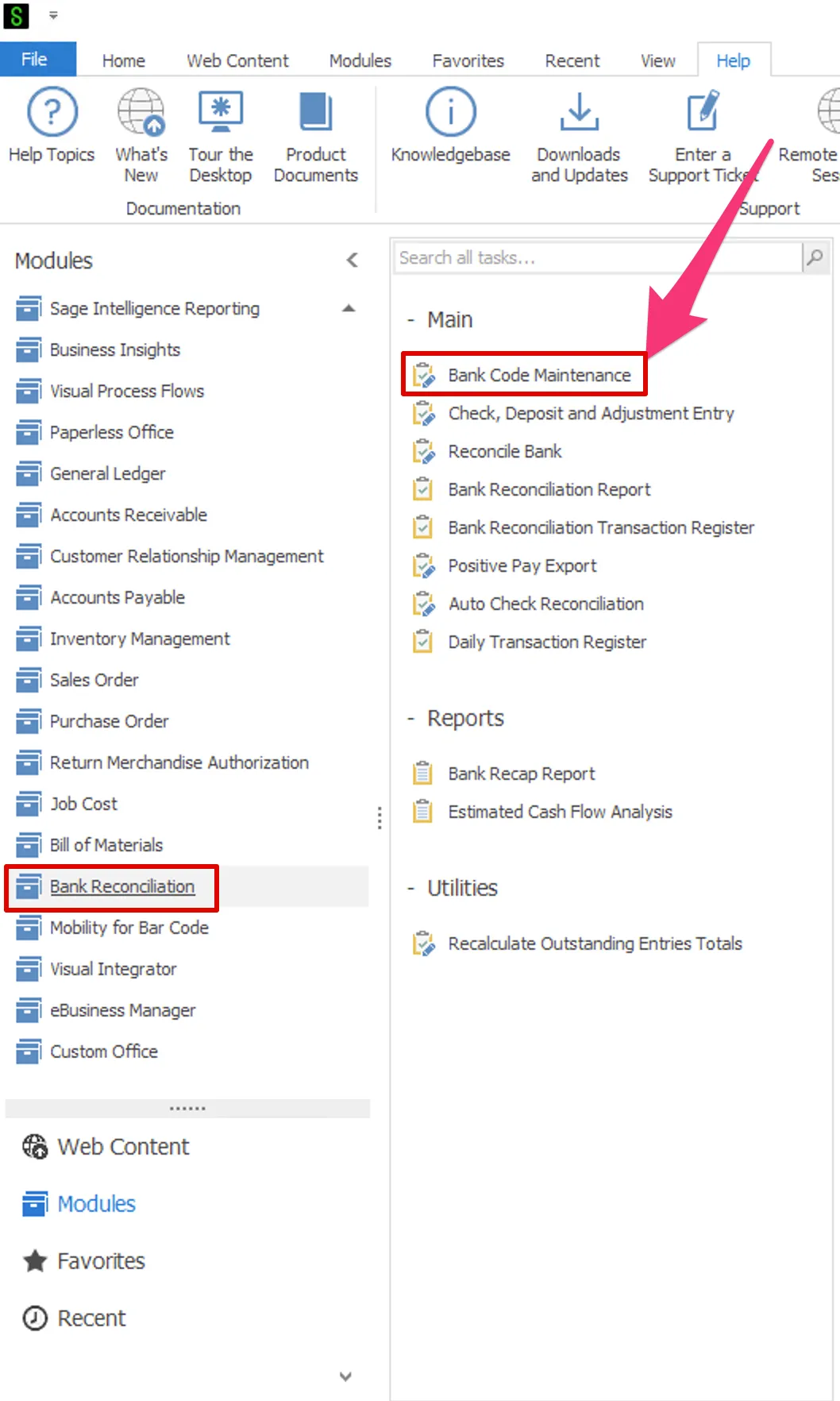
Task: Switch to the Favorites ribbon tab
Action: pos(468,60)
